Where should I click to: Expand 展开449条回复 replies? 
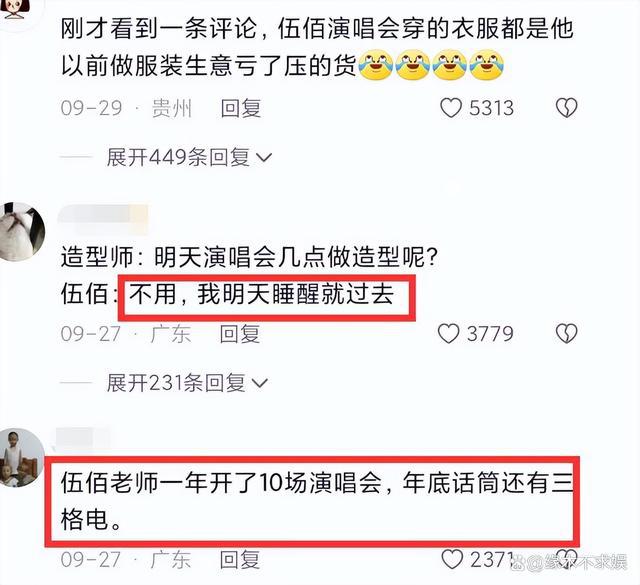coord(189,157)
